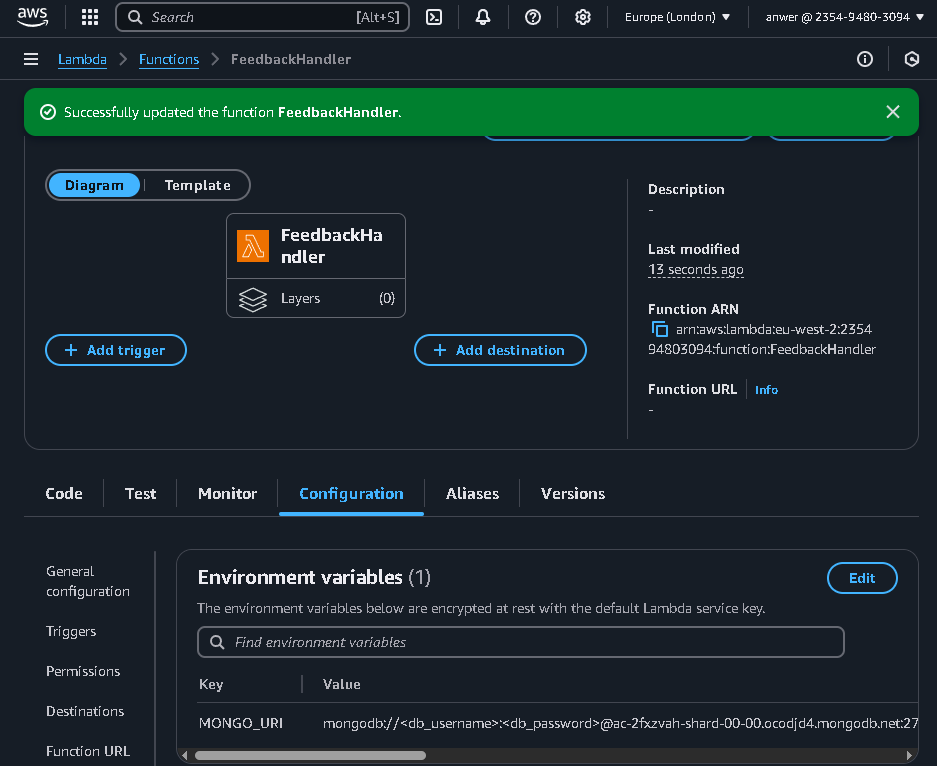Open the side navigation hamburger menu
The height and width of the screenshot is (766, 937).
pyautogui.click(x=31, y=59)
